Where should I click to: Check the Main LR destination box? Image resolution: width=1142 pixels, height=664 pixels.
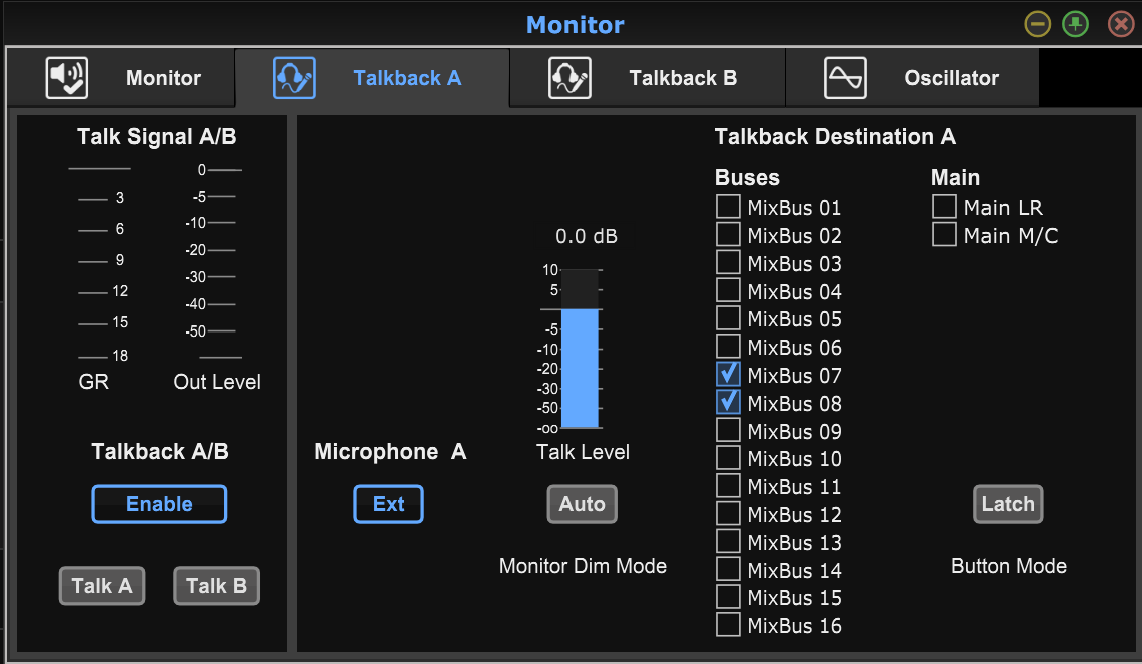[x=944, y=207]
